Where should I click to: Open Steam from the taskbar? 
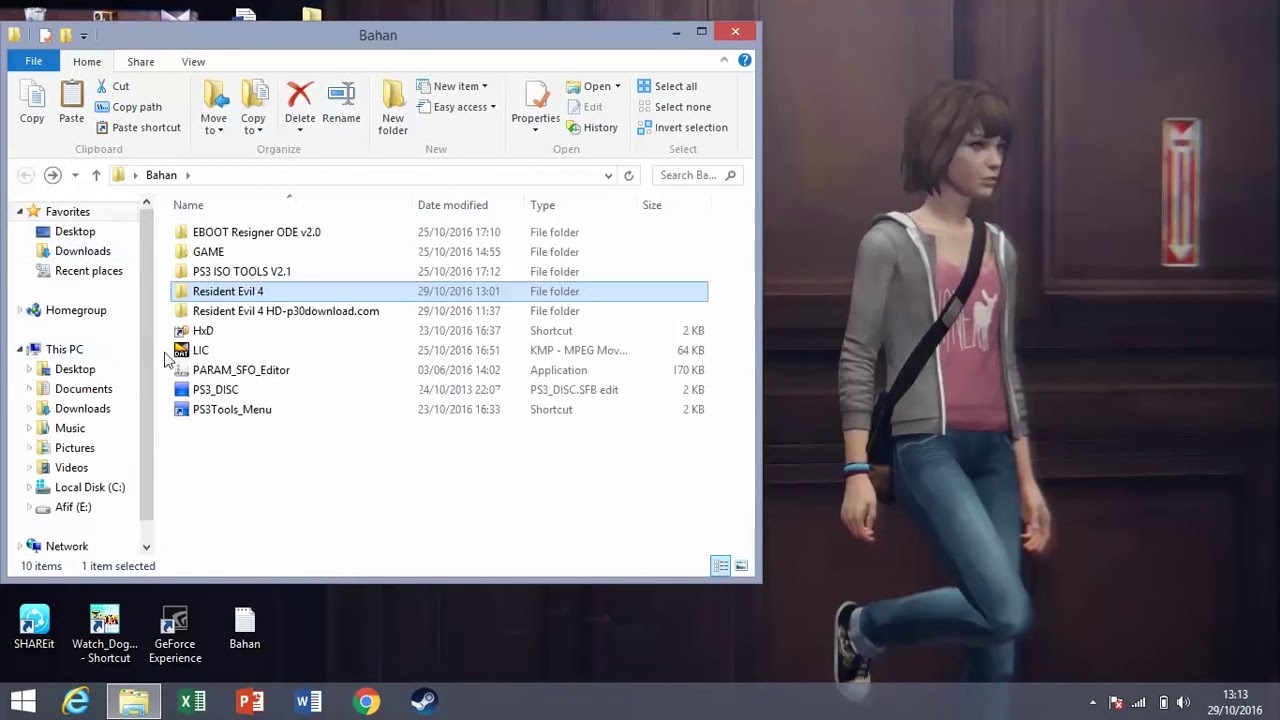pos(424,702)
